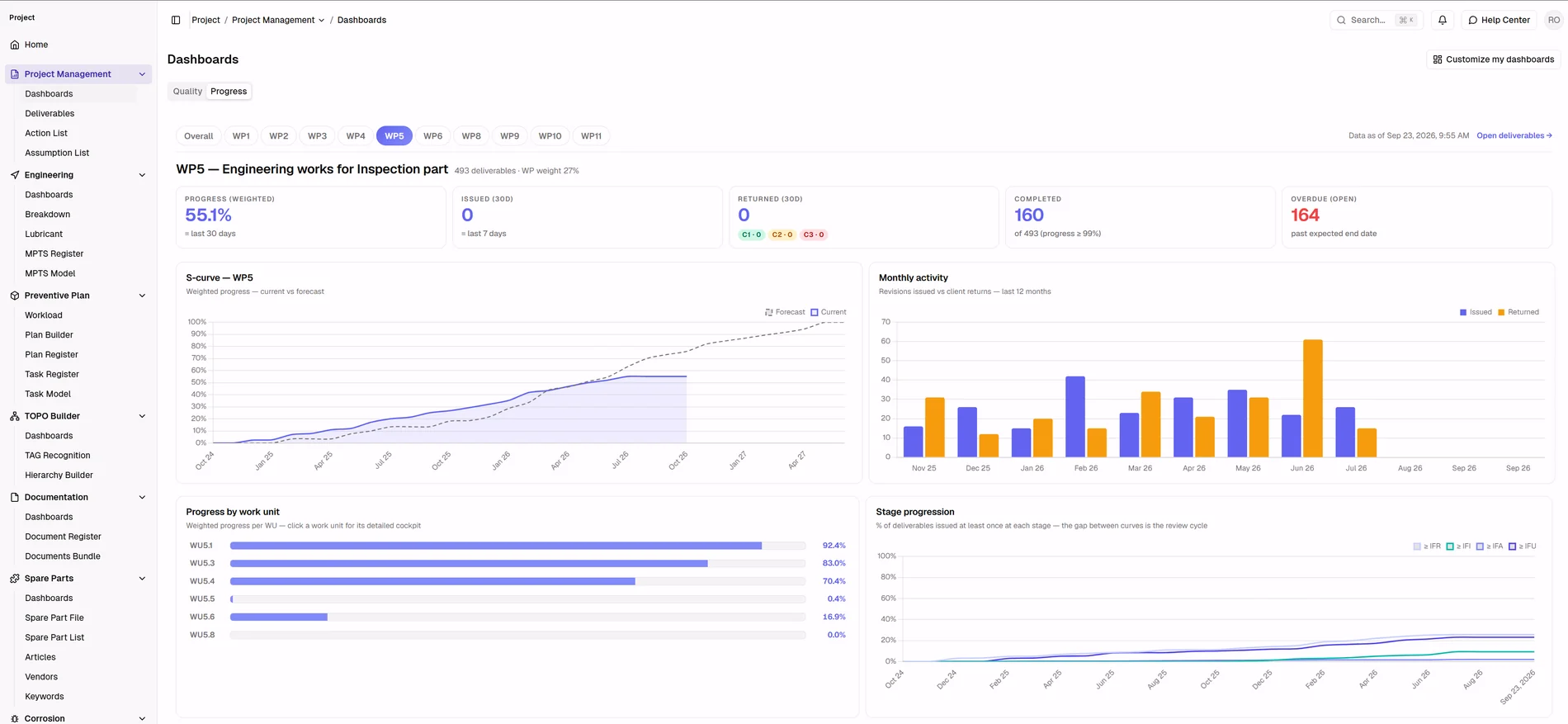Open Document Register in the sidebar
The width and height of the screenshot is (1568, 724).
(x=63, y=537)
